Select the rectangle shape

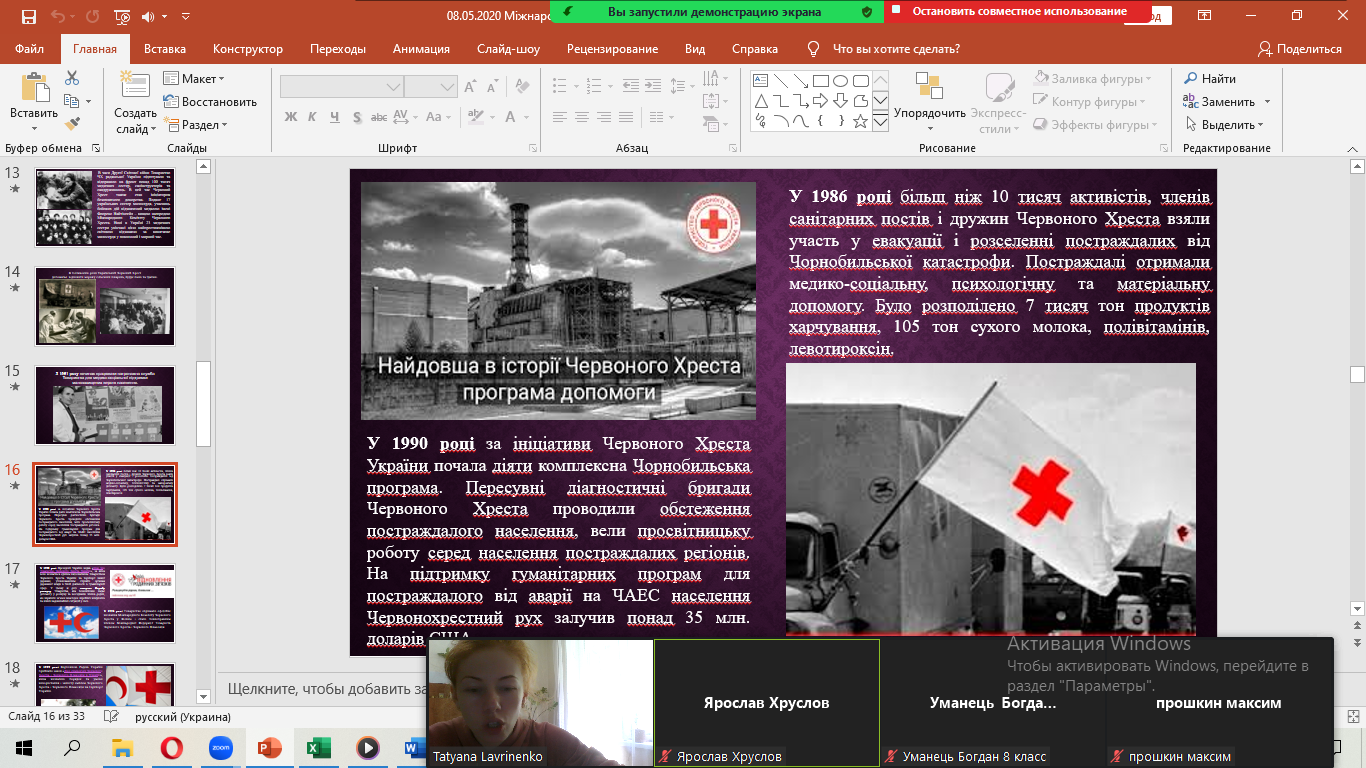pyautogui.click(x=821, y=81)
